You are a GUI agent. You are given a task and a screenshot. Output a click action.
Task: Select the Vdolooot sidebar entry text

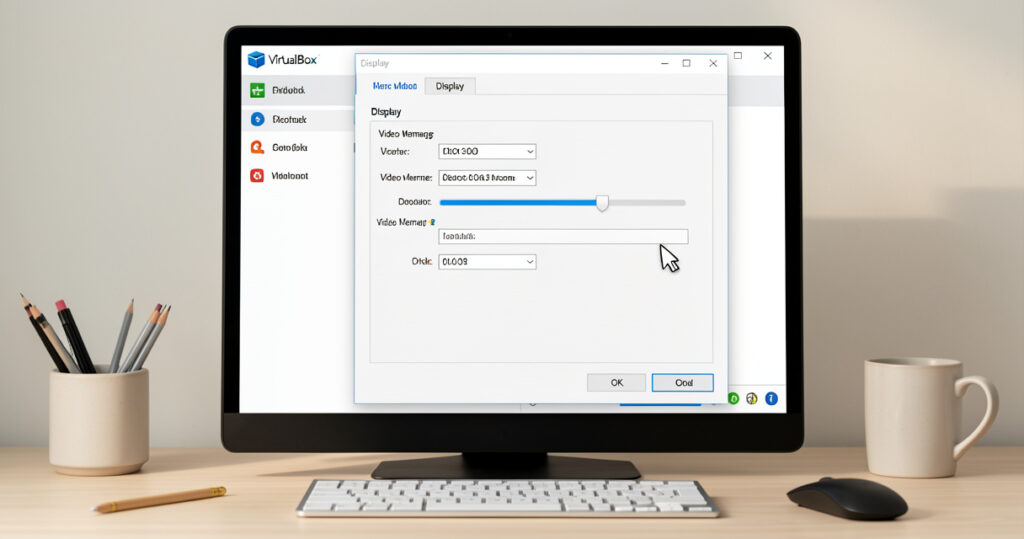pyautogui.click(x=289, y=176)
